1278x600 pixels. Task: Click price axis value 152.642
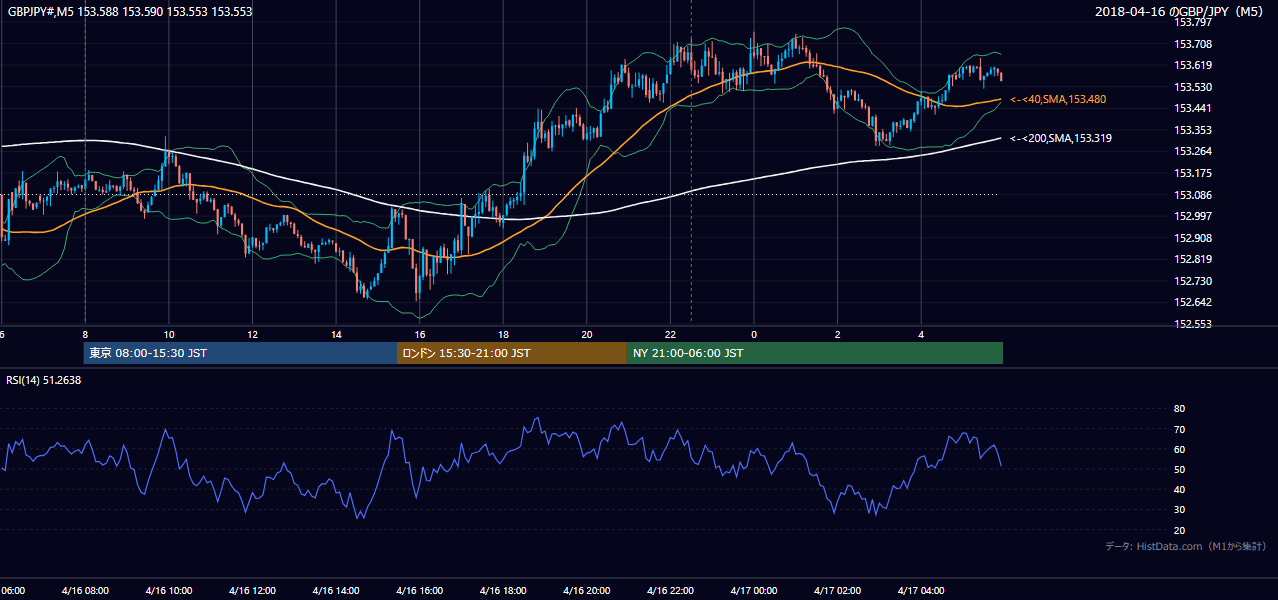(1192, 303)
